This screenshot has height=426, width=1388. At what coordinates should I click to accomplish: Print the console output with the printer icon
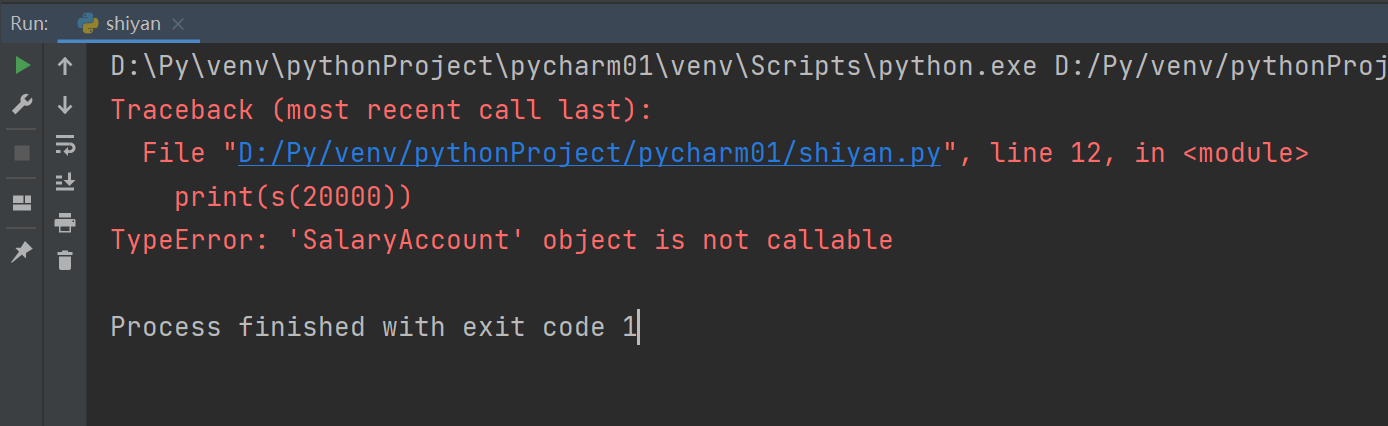[x=65, y=222]
